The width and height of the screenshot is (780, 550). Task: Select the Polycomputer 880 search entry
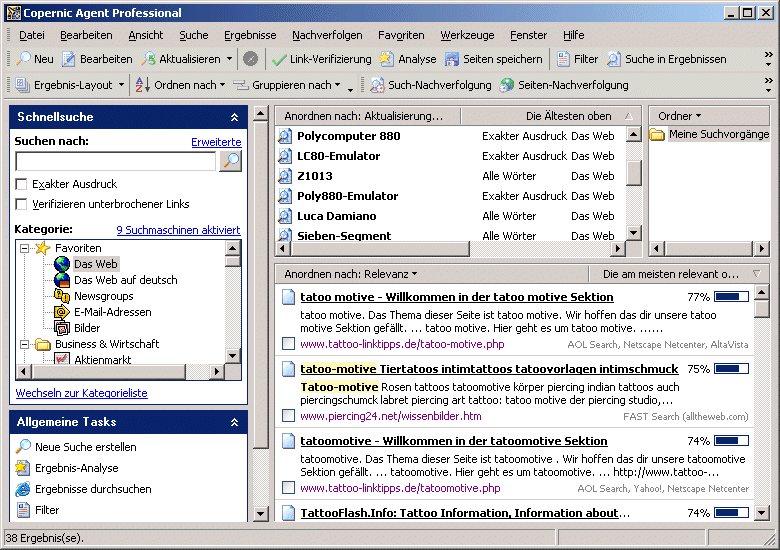click(348, 136)
